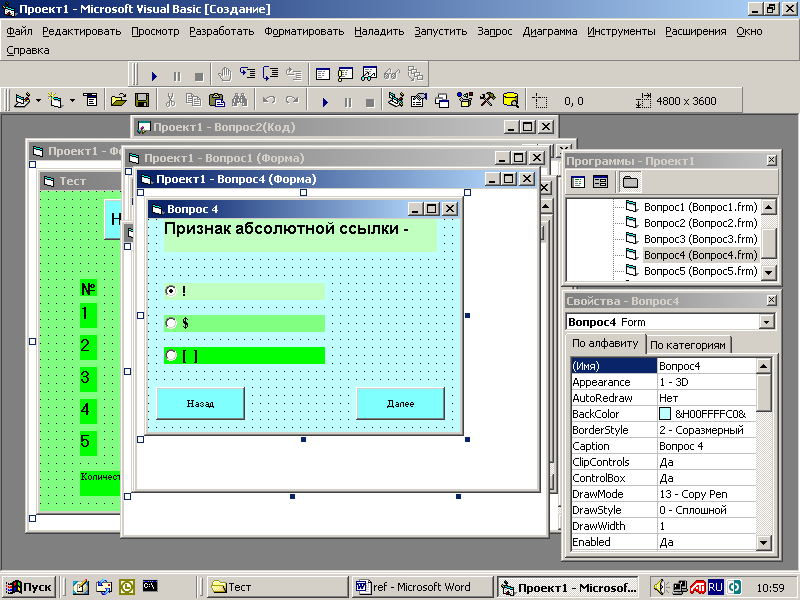
Task: Select the Appearance property row
Action: pyautogui.click(x=663, y=382)
